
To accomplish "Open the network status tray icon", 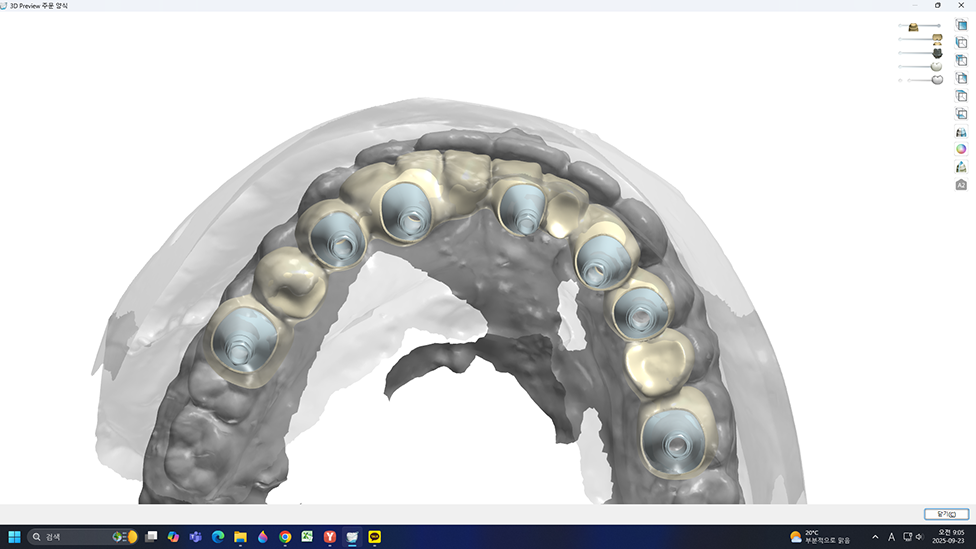I will (908, 537).
